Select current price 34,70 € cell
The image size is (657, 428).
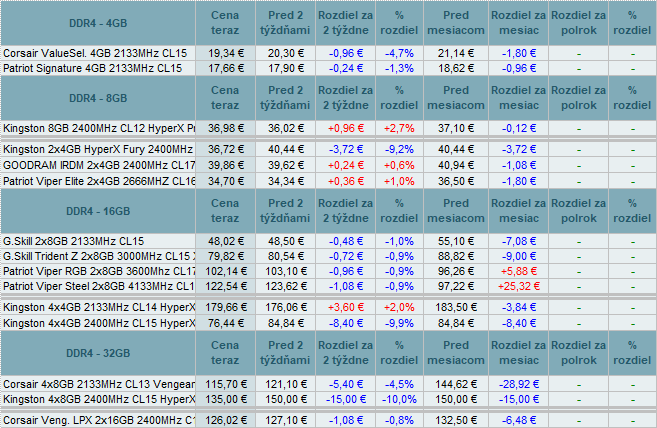point(225,181)
